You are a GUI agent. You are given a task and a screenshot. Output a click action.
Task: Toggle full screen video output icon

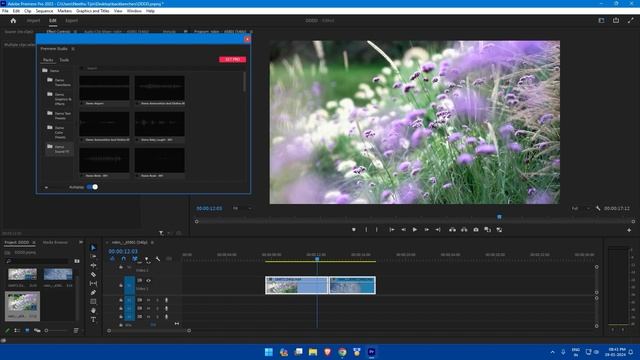631,20
